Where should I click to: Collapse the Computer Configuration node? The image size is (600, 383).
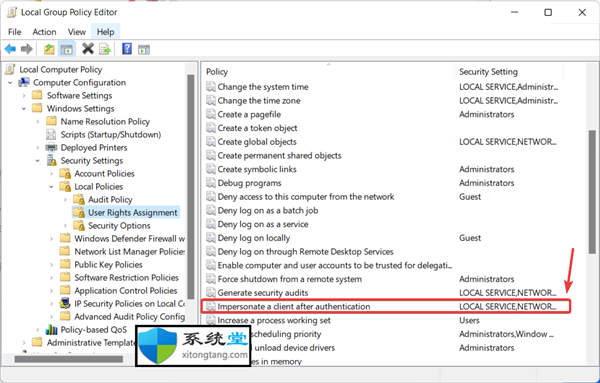click(10, 83)
